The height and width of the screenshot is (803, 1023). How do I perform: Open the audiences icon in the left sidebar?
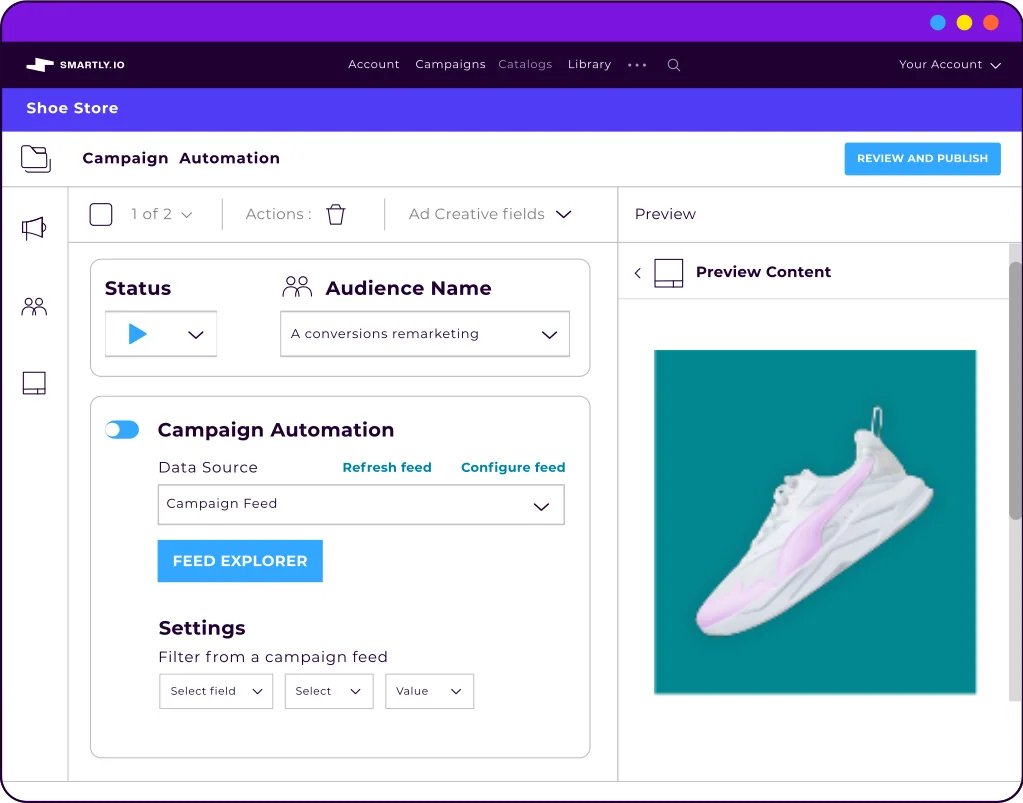[34, 305]
